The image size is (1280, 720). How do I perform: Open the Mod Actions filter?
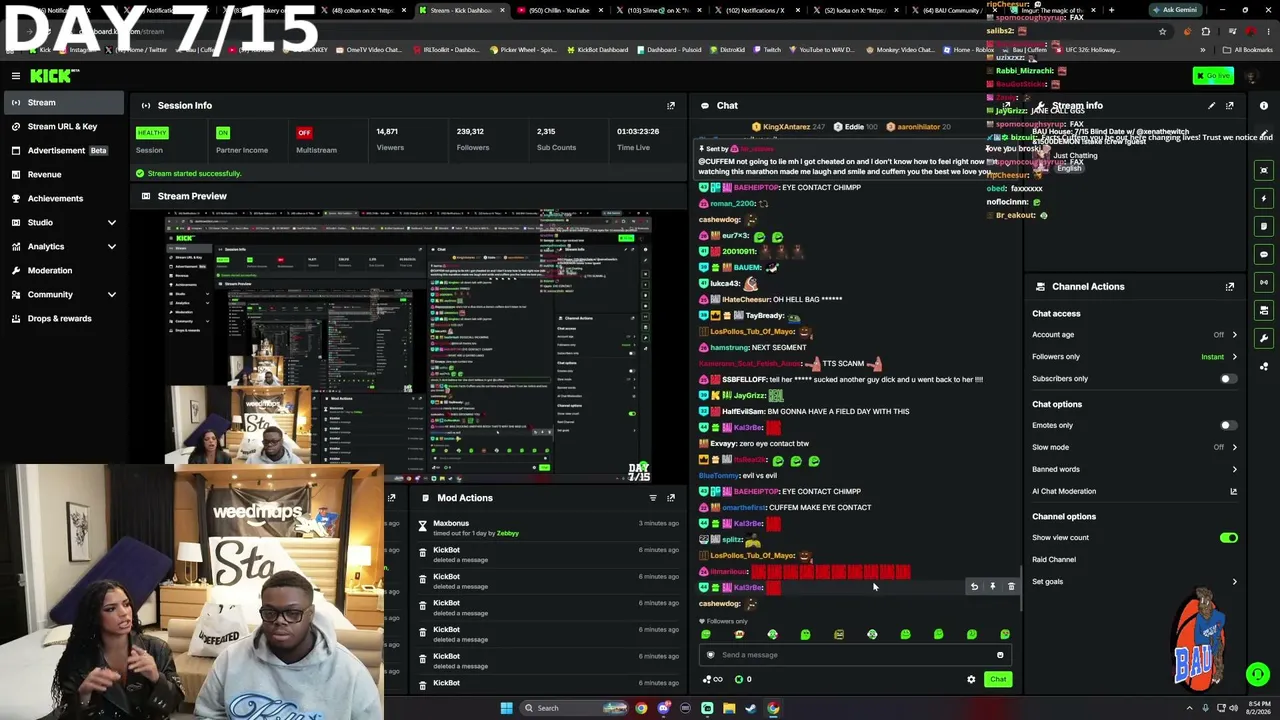pyautogui.click(x=653, y=498)
